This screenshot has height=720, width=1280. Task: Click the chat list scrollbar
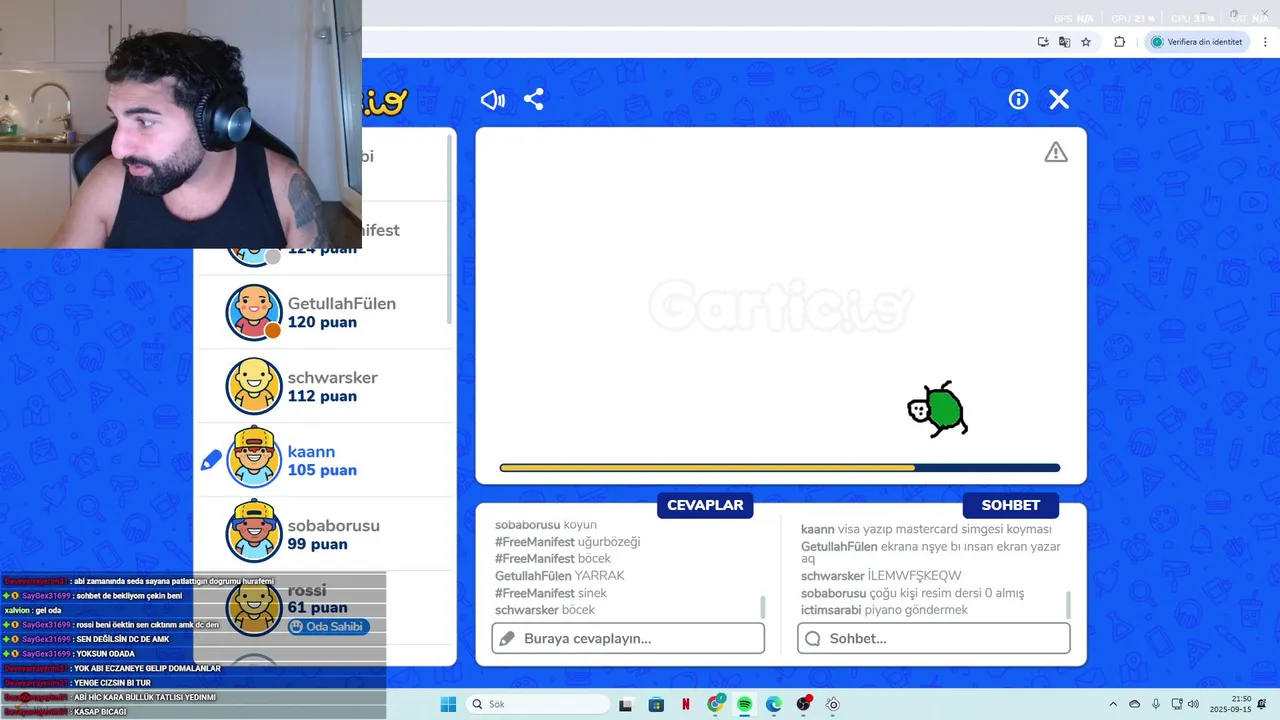[x=1069, y=604]
